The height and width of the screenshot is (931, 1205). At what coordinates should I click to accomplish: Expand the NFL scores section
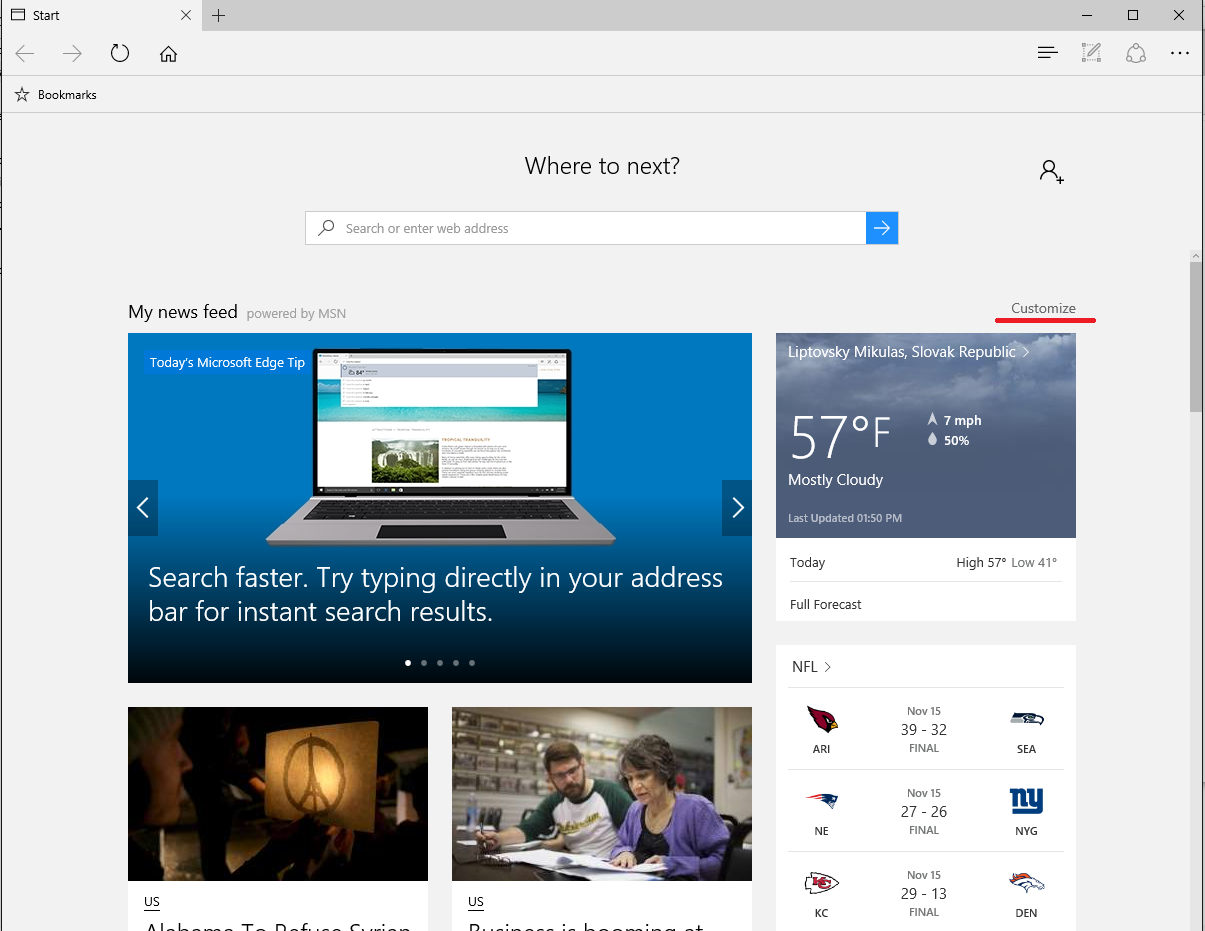[812, 666]
